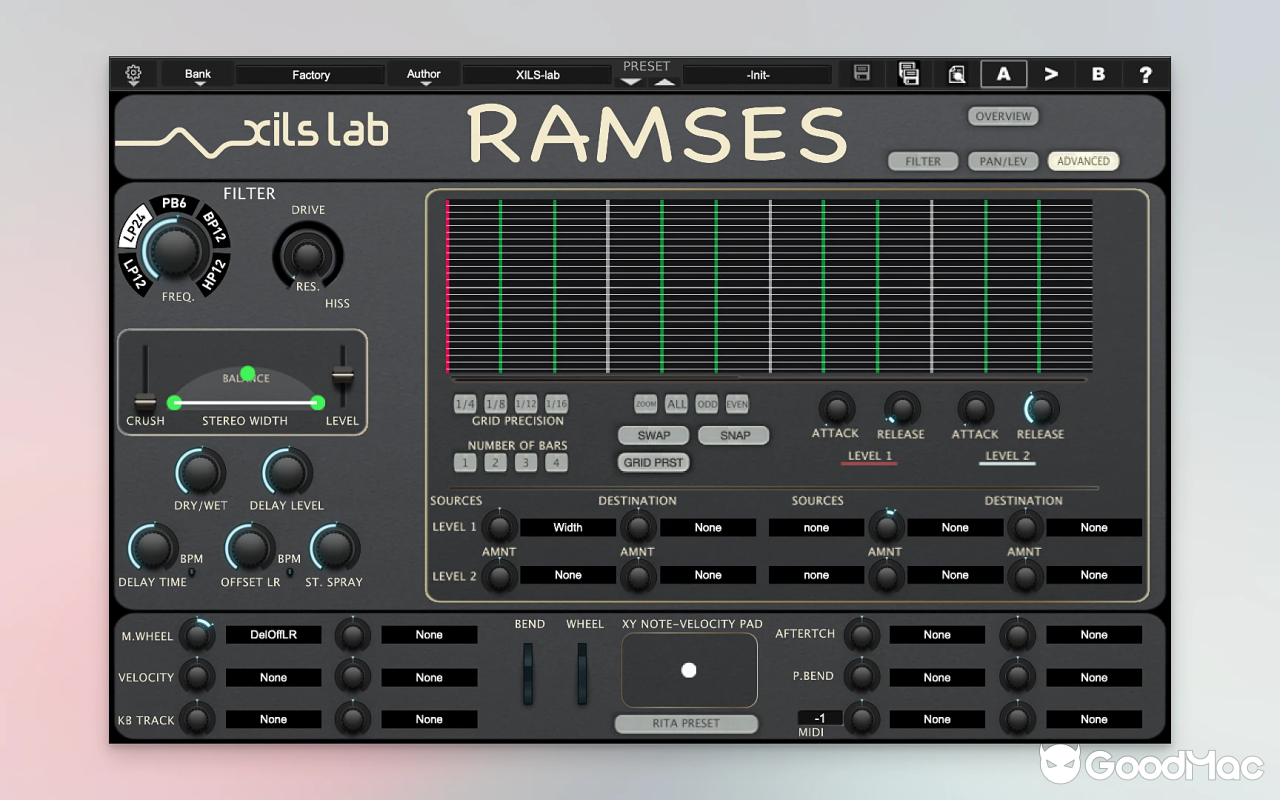Open the save-as multiple disks icon

(909, 73)
